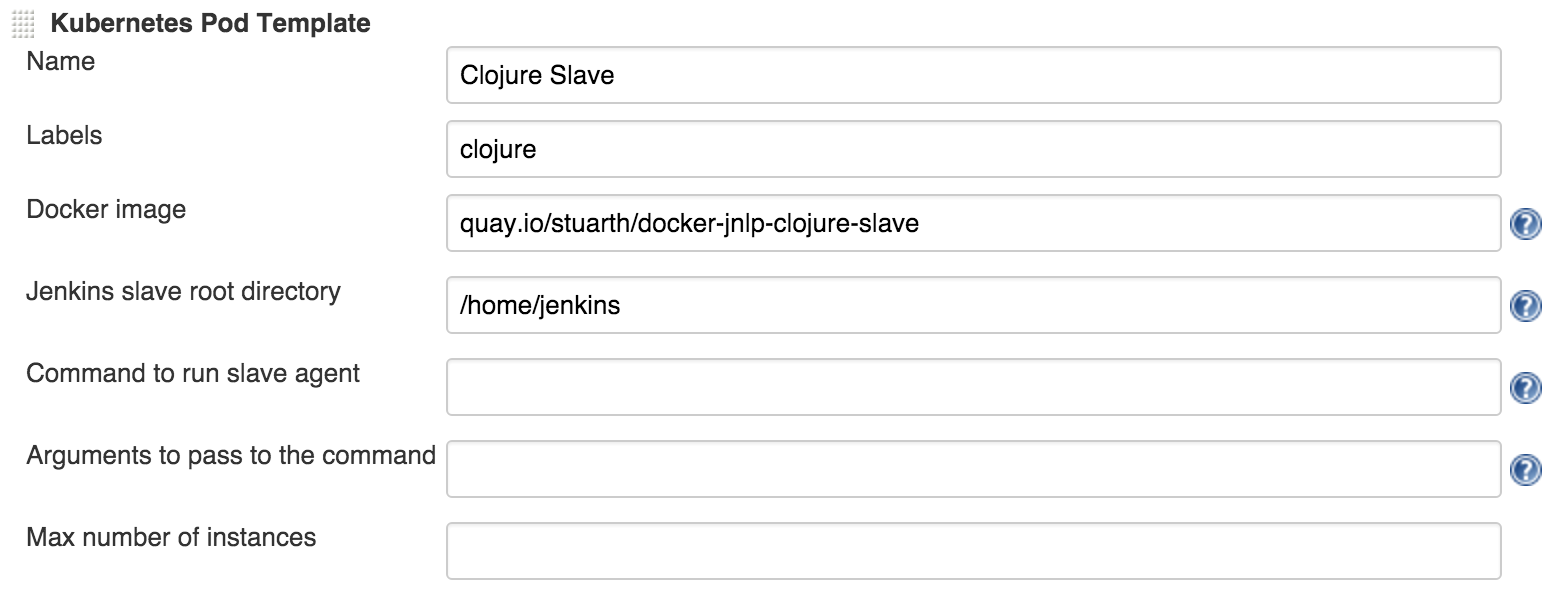Click the Kubernetes Pod Template drag handle

[23, 24]
